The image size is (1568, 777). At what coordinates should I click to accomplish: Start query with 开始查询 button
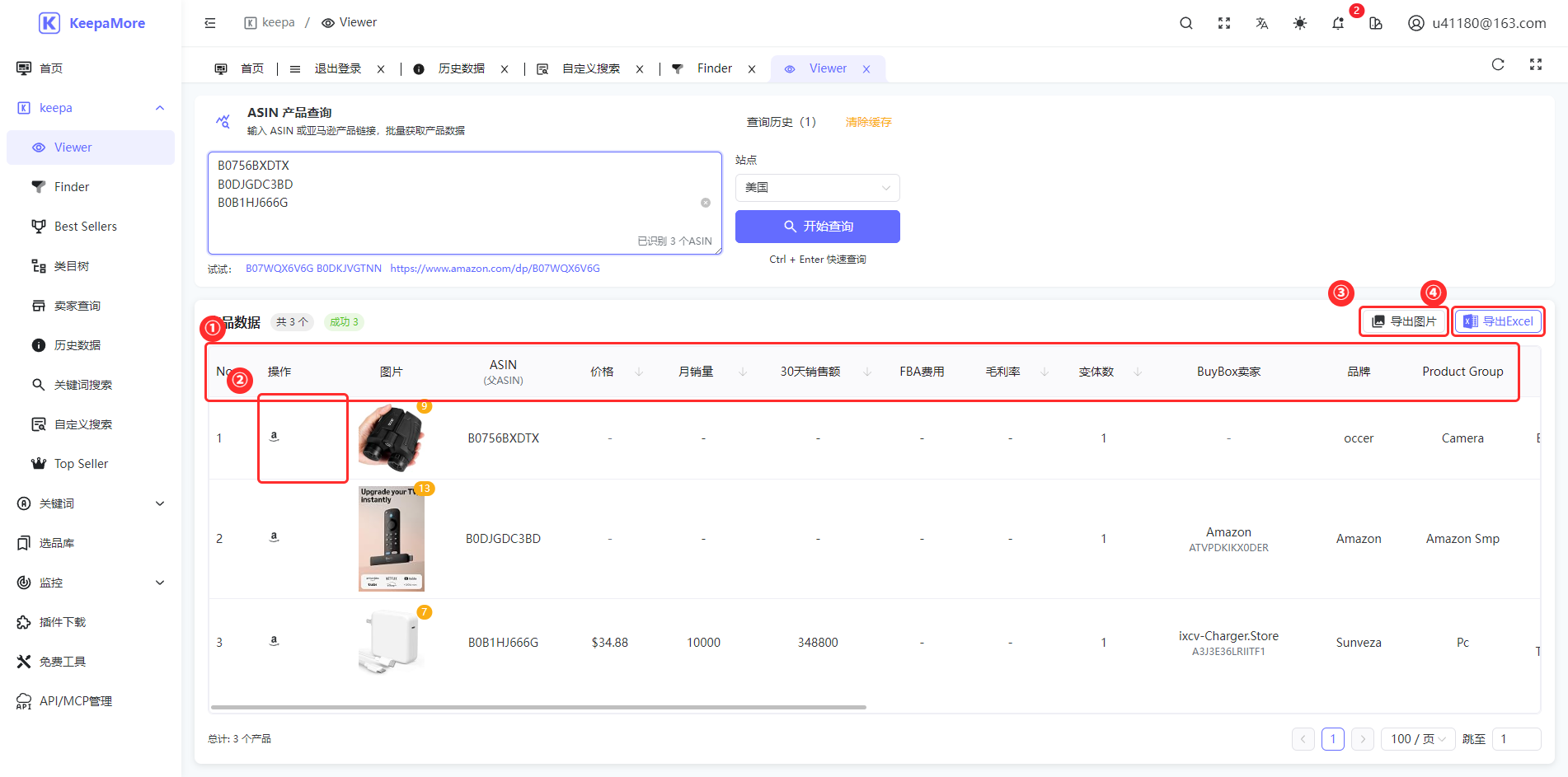coord(818,227)
